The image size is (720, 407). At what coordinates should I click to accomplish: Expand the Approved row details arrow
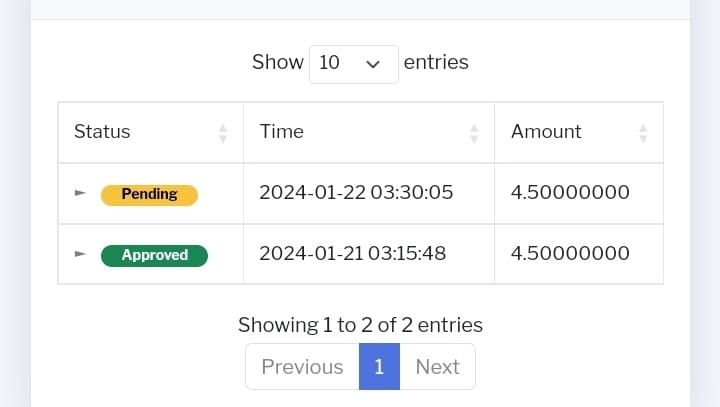coord(80,254)
